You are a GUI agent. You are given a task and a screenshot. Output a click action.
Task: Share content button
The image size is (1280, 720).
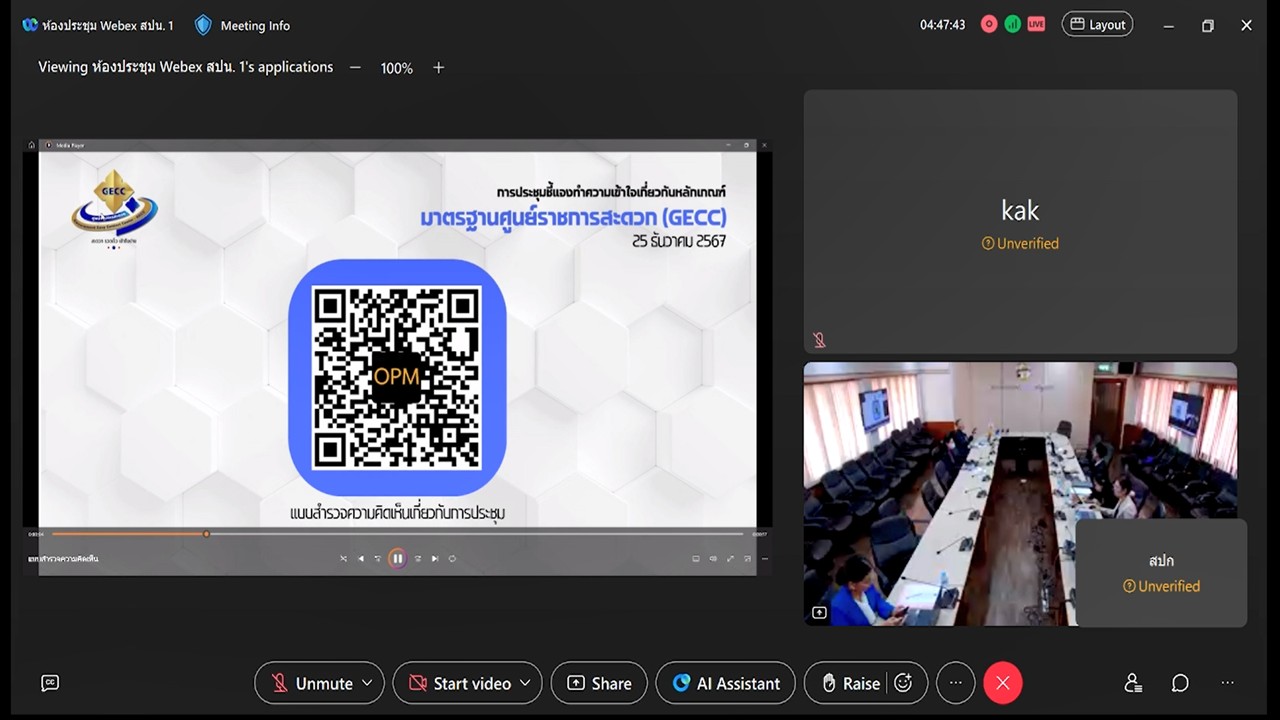coord(599,683)
